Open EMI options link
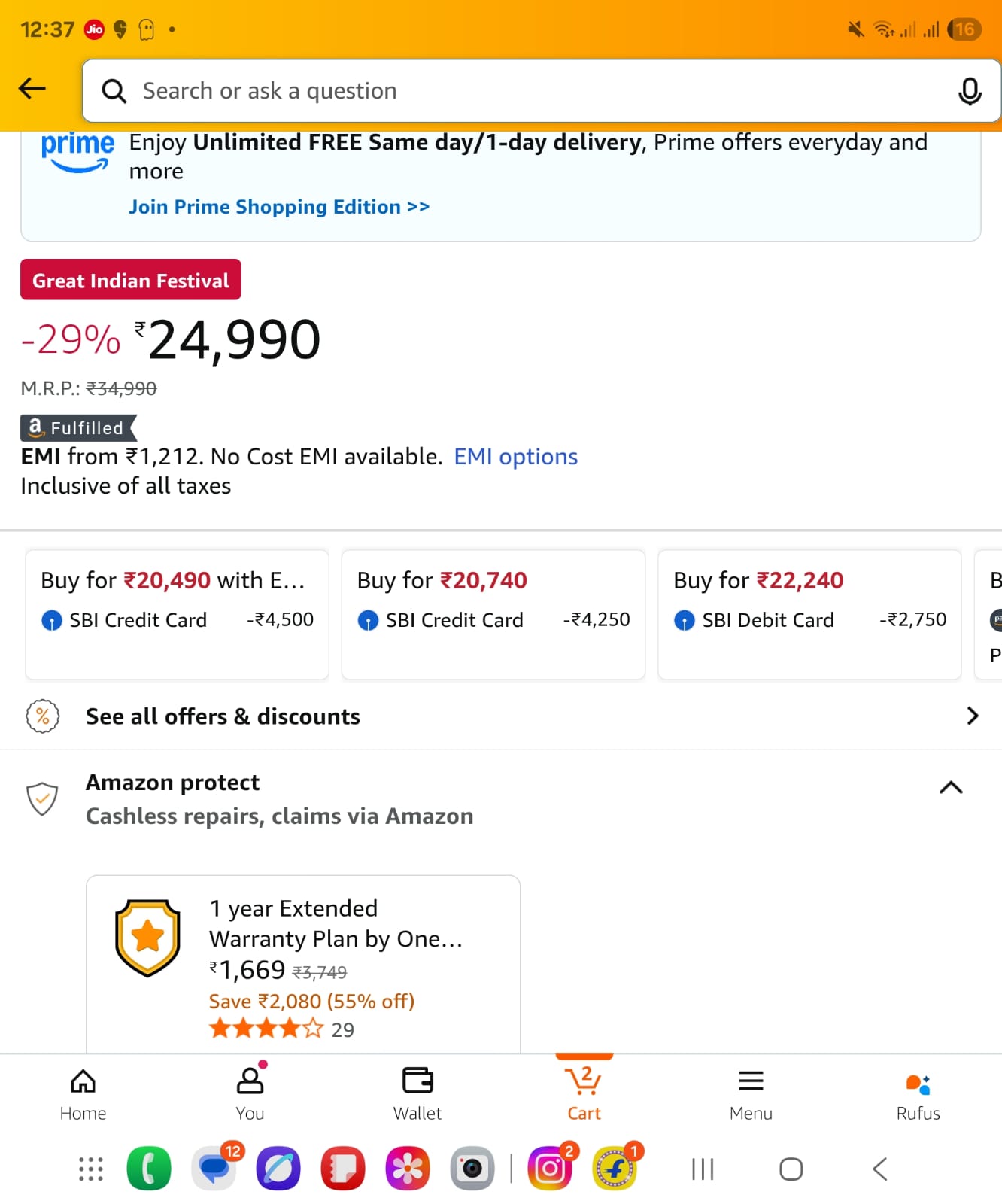This screenshot has height=1204, width=1002. [515, 457]
